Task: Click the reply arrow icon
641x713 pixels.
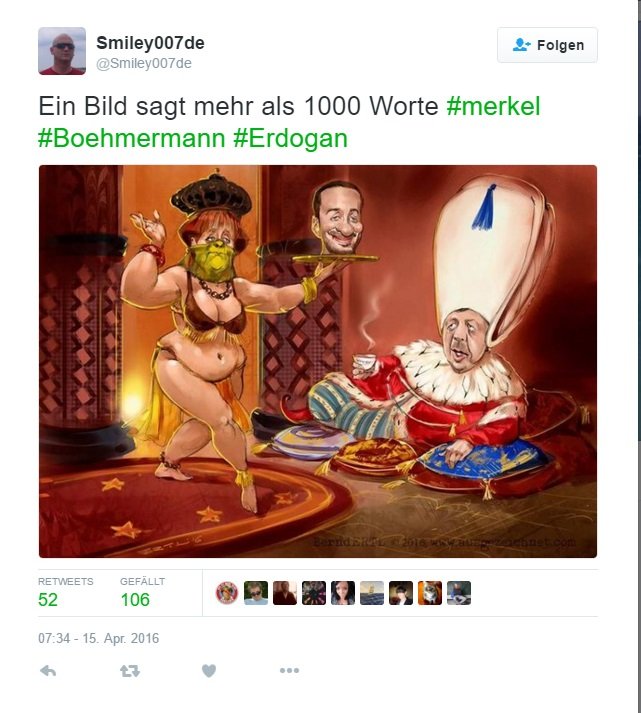Action: pyautogui.click(x=48, y=671)
